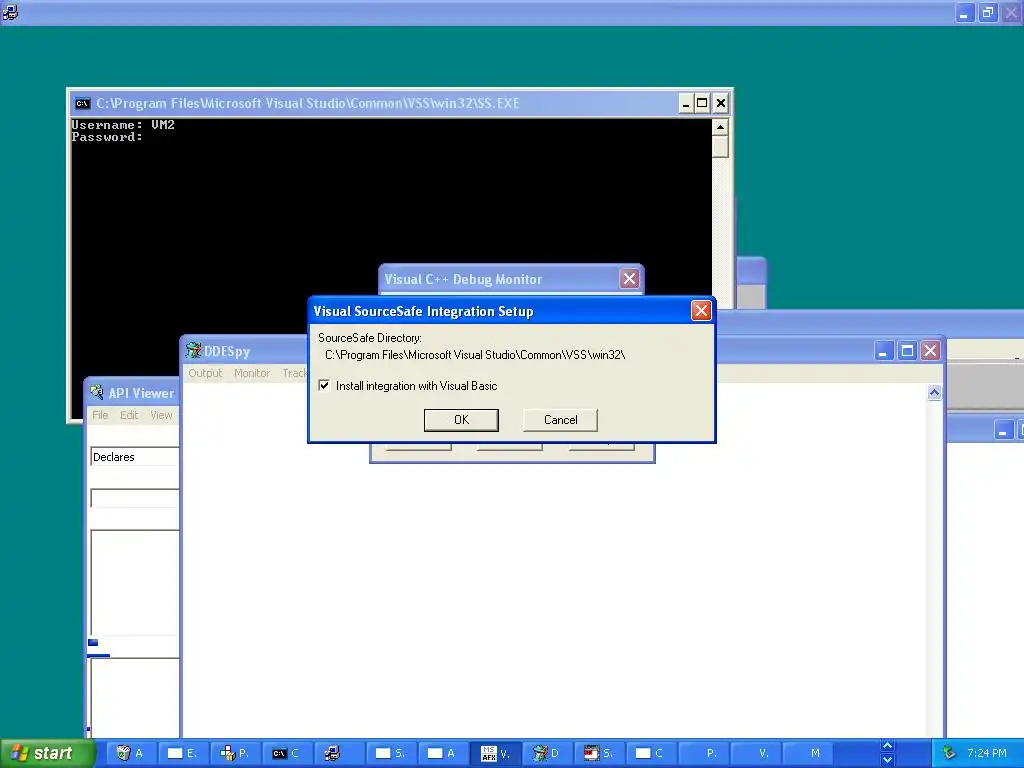Switch to the MS AFX taskbar item
The image size is (1024, 768).
pos(495,753)
